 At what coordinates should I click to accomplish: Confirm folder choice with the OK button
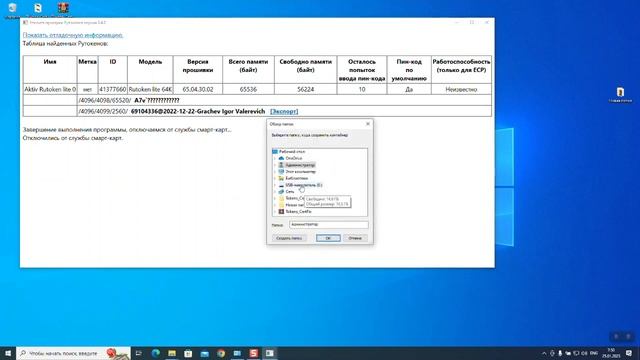coord(328,238)
